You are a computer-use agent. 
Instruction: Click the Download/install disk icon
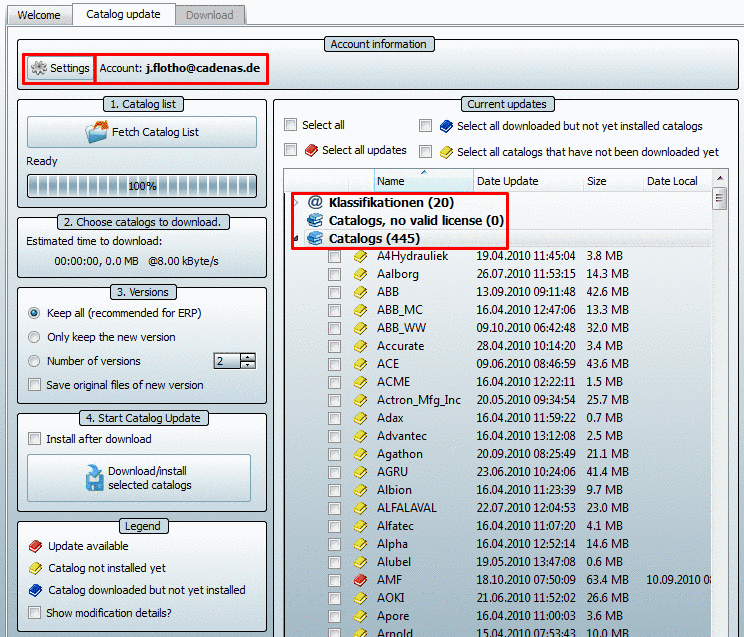tap(94, 477)
